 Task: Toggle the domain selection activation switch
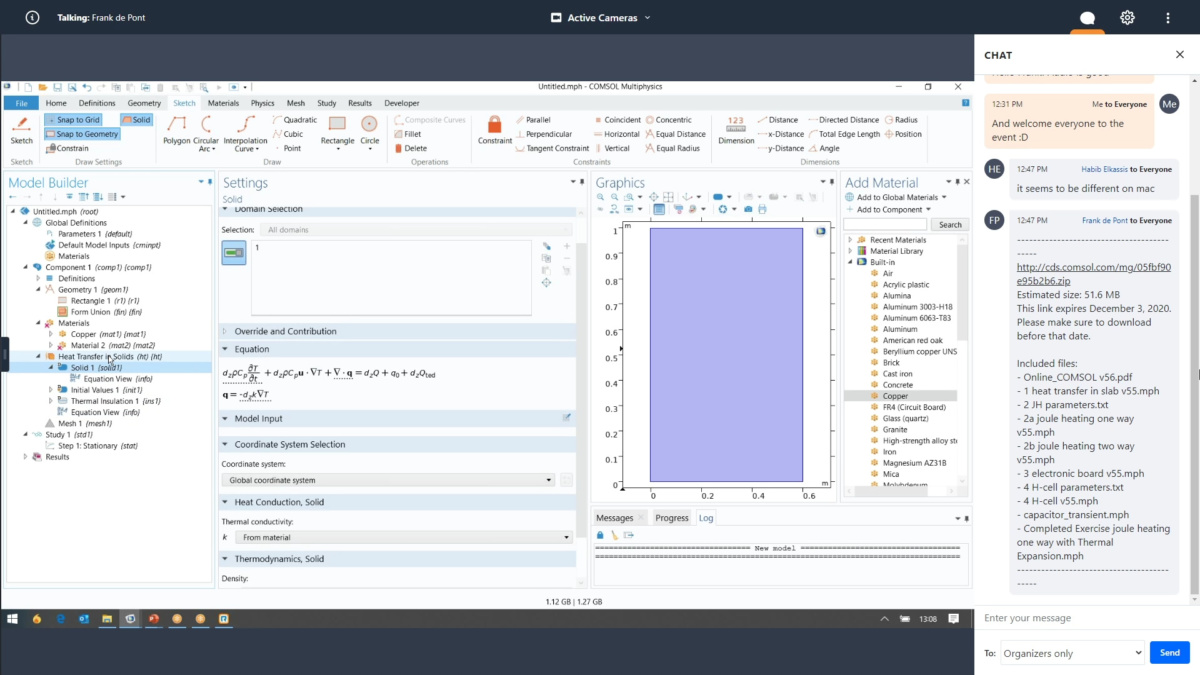tap(235, 253)
